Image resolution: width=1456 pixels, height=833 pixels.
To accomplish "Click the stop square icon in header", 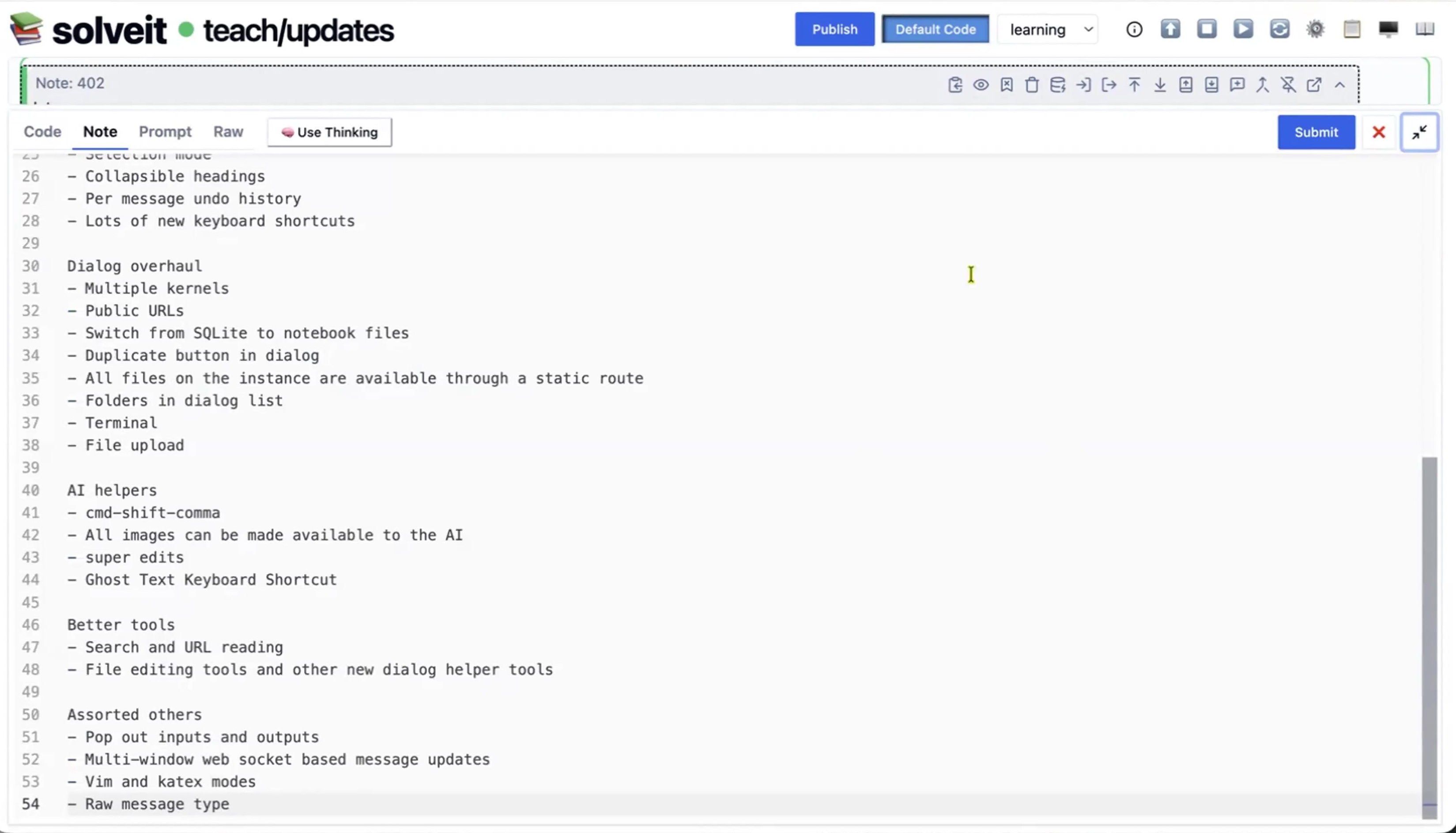I will (x=1207, y=29).
